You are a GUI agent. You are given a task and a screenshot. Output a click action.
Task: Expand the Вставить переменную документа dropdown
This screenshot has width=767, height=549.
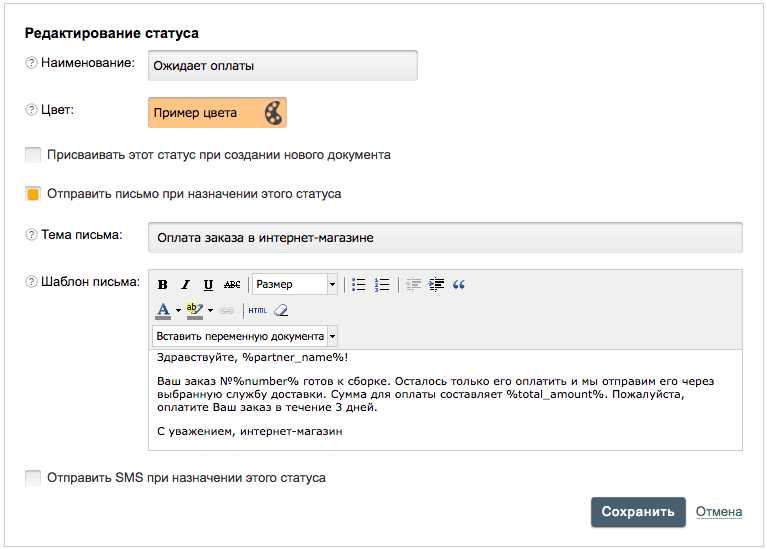pos(245,336)
